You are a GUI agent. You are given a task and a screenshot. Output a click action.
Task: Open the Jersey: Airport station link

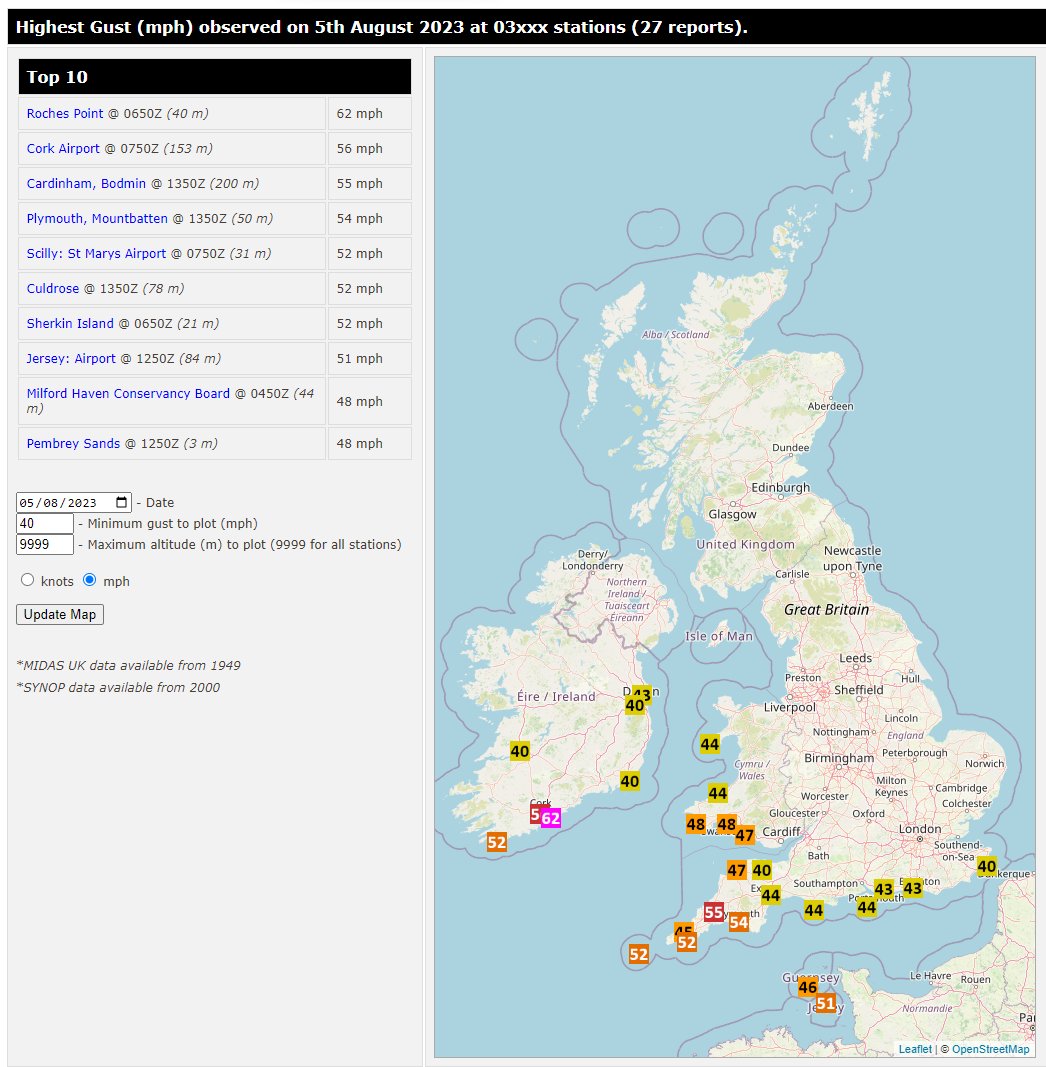tap(71, 359)
